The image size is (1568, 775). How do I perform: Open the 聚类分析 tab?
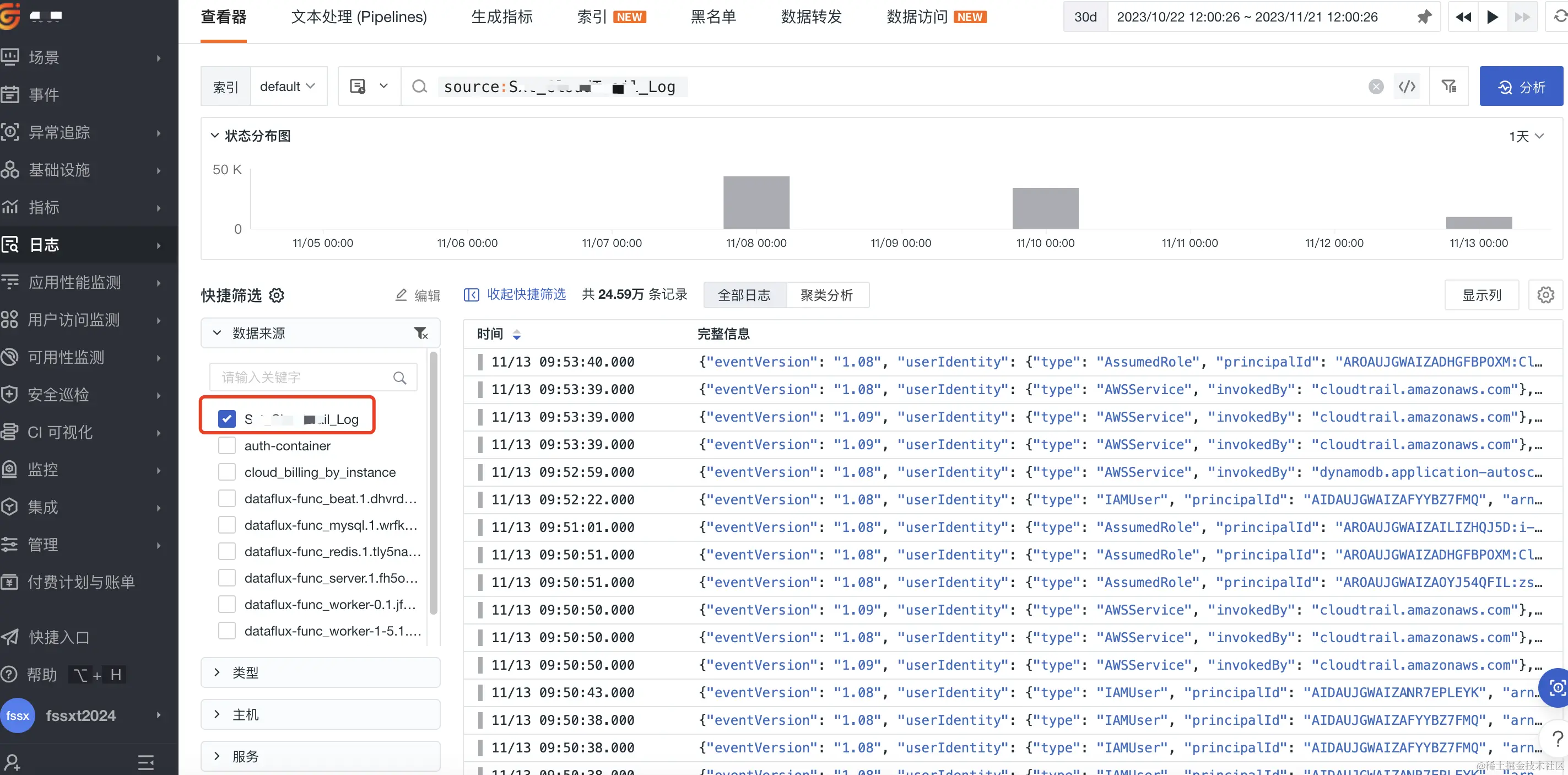click(826, 295)
